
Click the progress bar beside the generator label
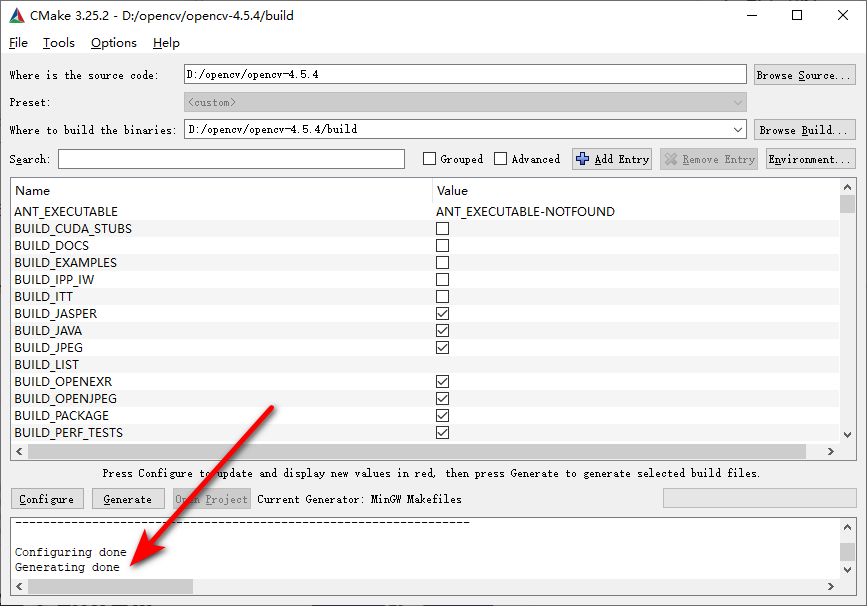point(759,498)
